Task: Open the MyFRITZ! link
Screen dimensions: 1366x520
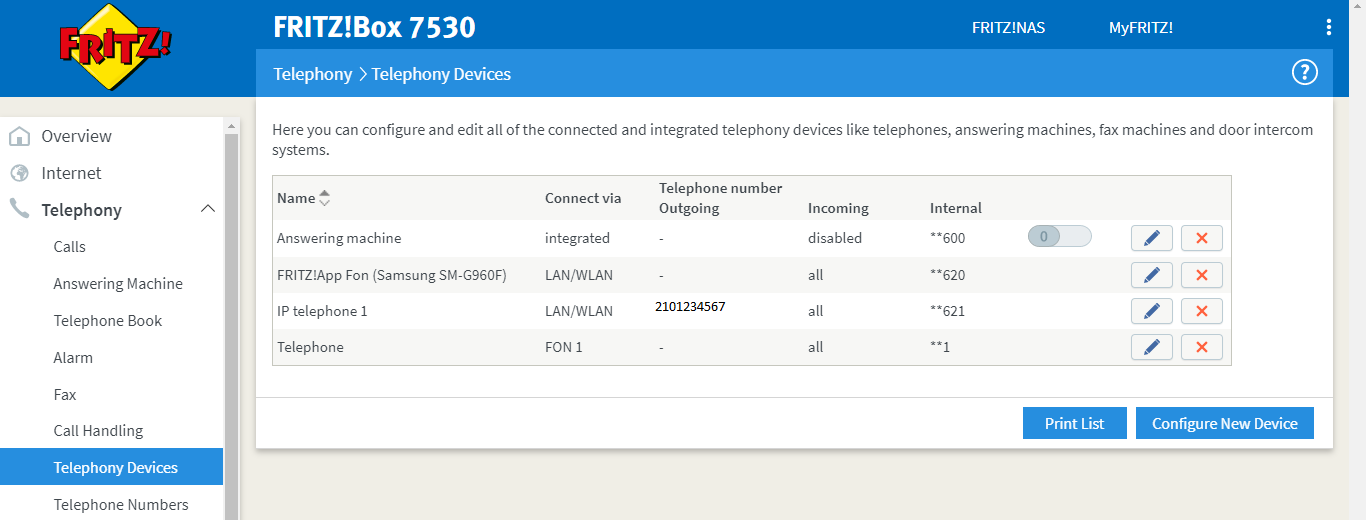Action: coord(1141,27)
